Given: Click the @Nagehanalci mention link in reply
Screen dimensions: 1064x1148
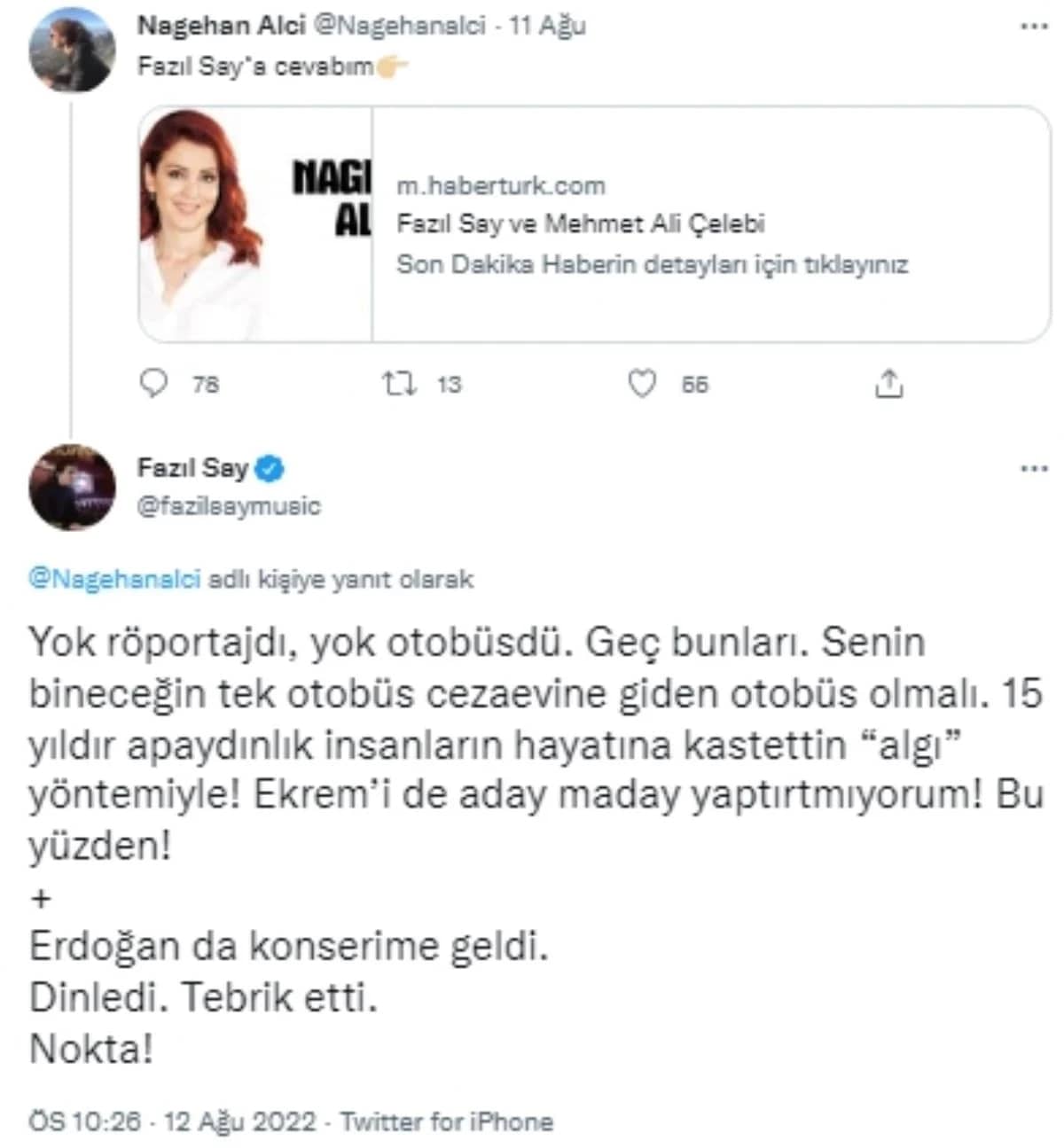Looking at the screenshot, I should point(114,579).
